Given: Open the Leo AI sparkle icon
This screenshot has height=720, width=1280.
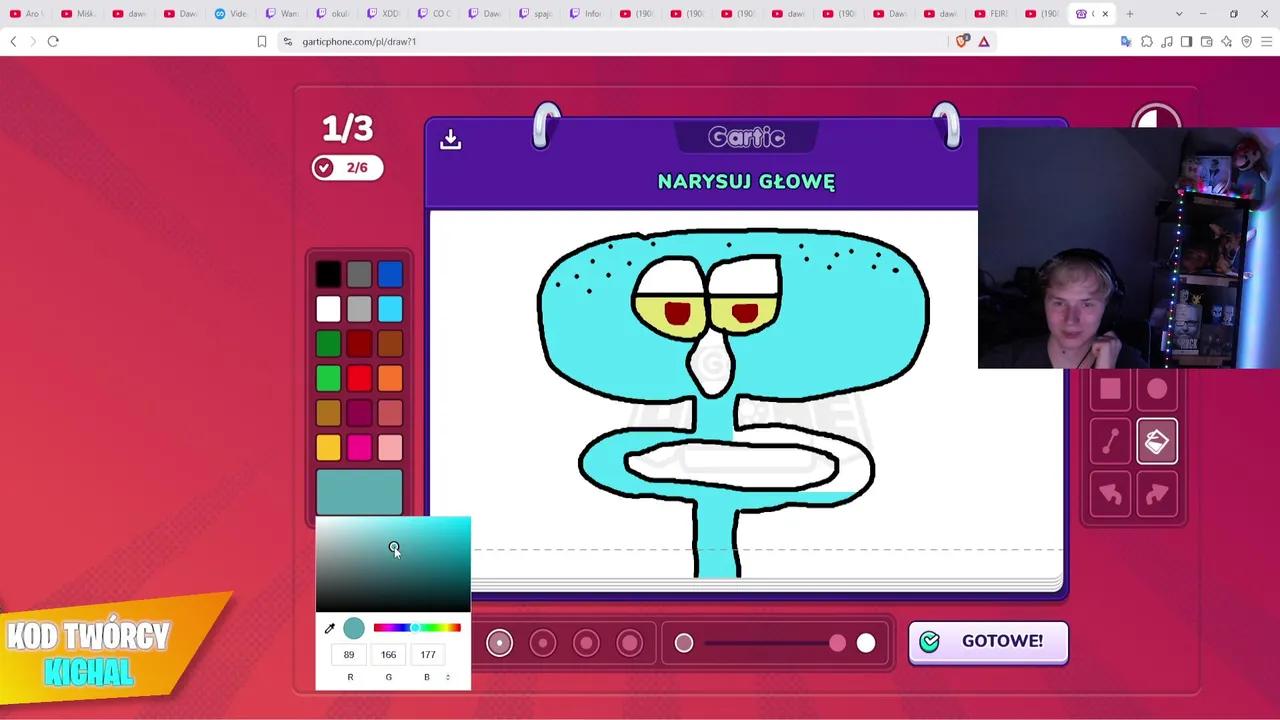Looking at the screenshot, I should pyautogui.click(x=1226, y=41).
